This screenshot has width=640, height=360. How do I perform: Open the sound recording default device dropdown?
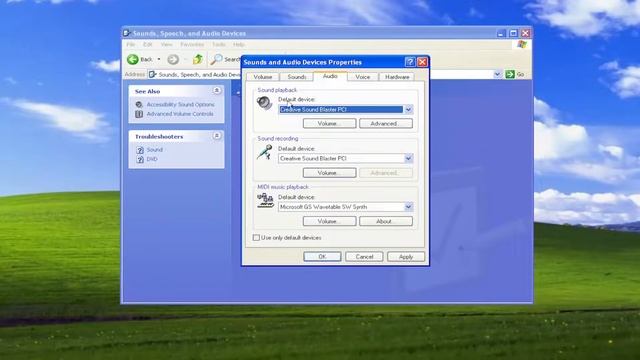click(x=408, y=158)
